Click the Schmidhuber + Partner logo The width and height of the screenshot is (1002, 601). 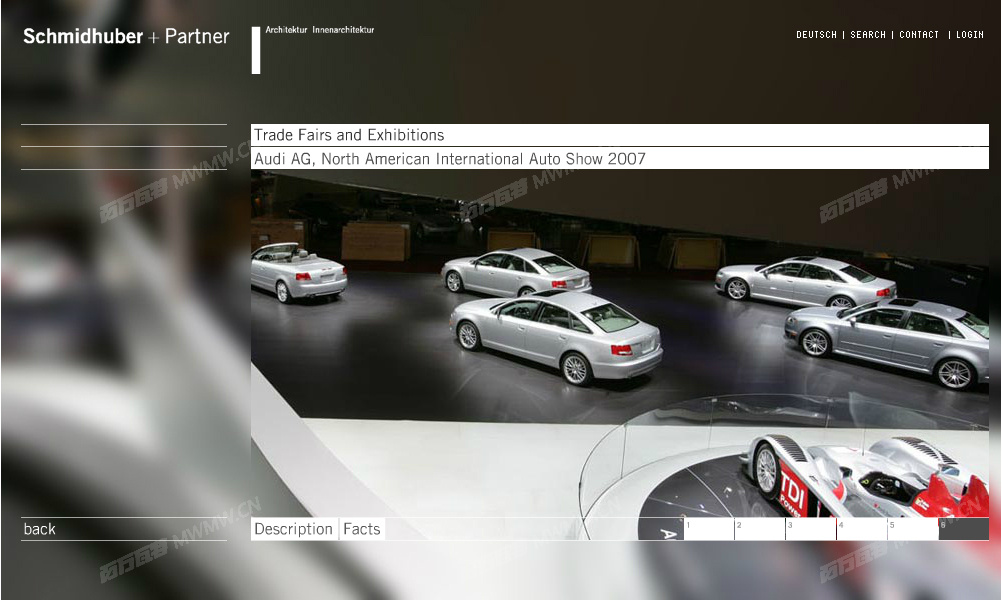126,36
